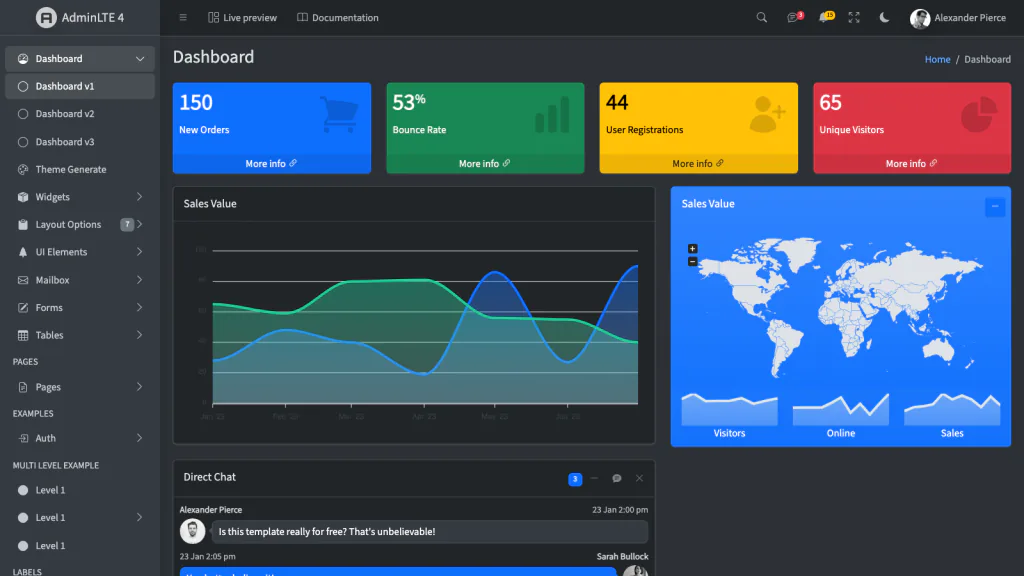Click More info on User Registrations card
Screen dimensions: 1024x576
coord(698,163)
